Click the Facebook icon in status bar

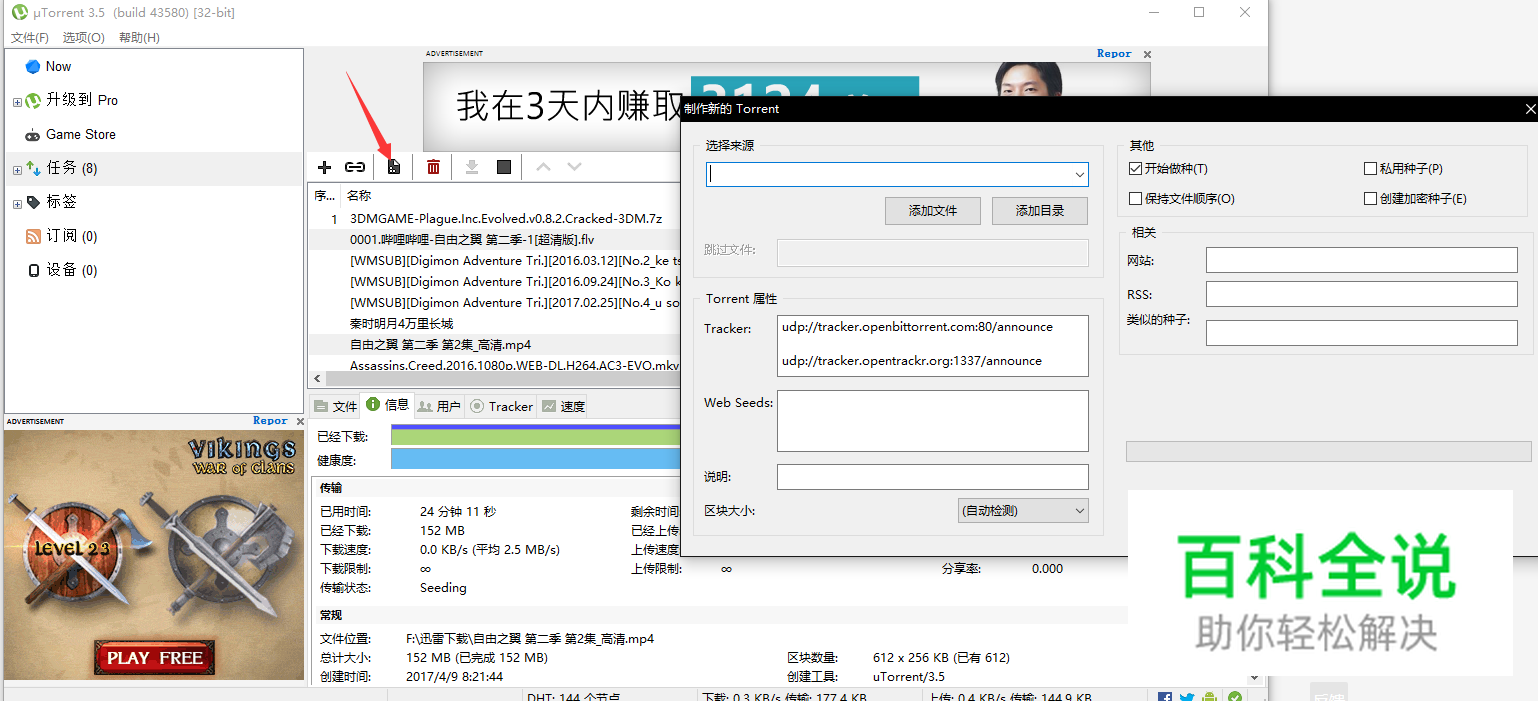(1165, 696)
